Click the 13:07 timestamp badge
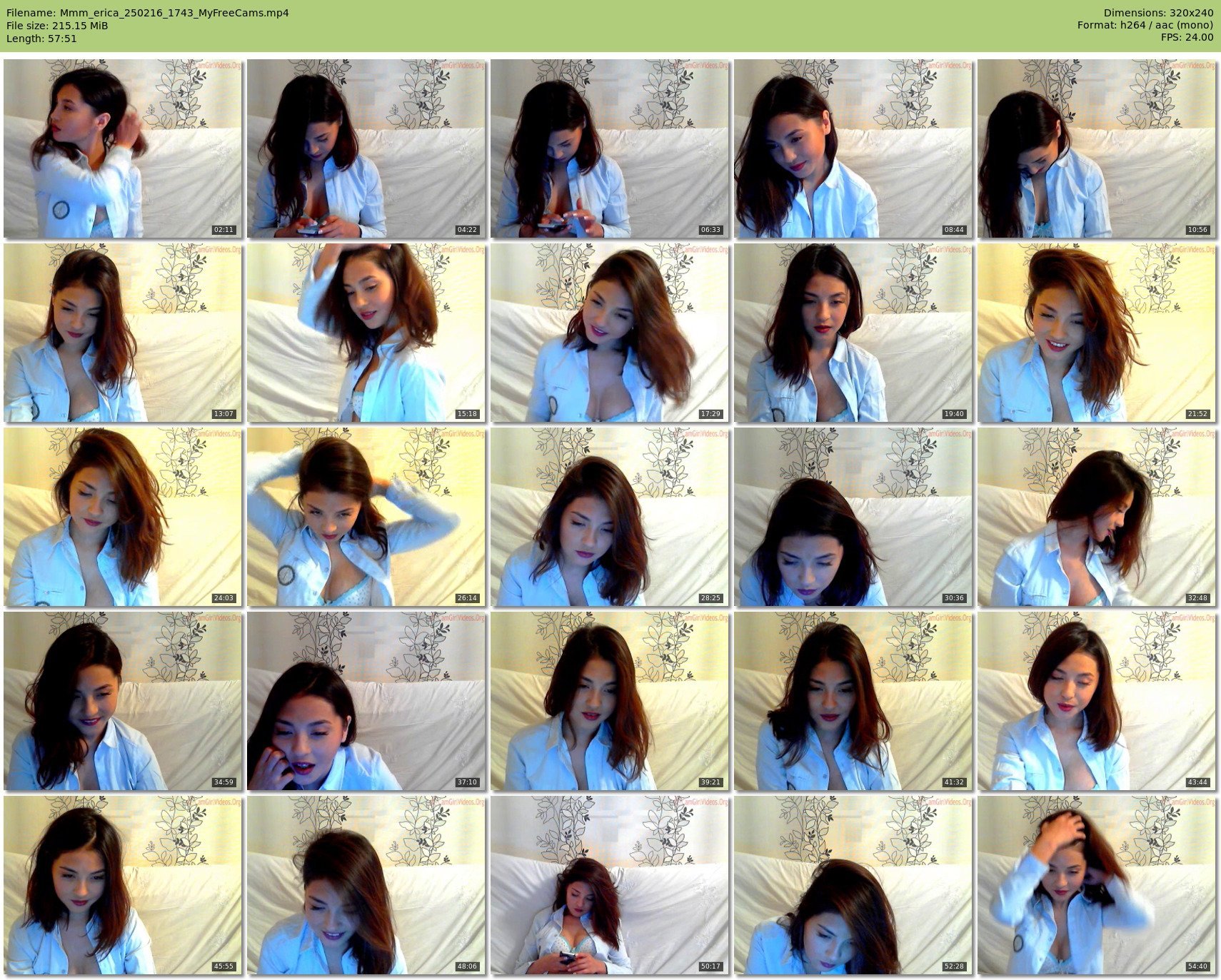Viewport: 1221px width, 980px height. click(x=223, y=414)
